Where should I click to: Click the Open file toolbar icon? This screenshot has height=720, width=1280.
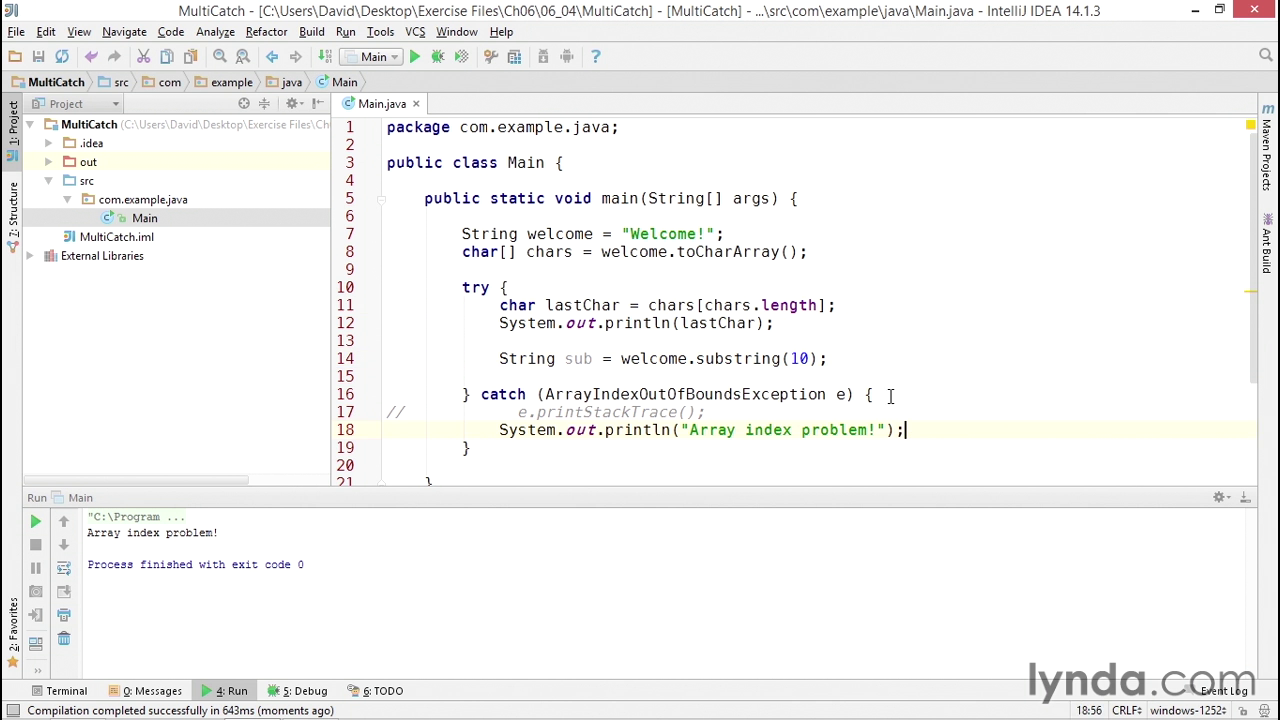pos(15,57)
